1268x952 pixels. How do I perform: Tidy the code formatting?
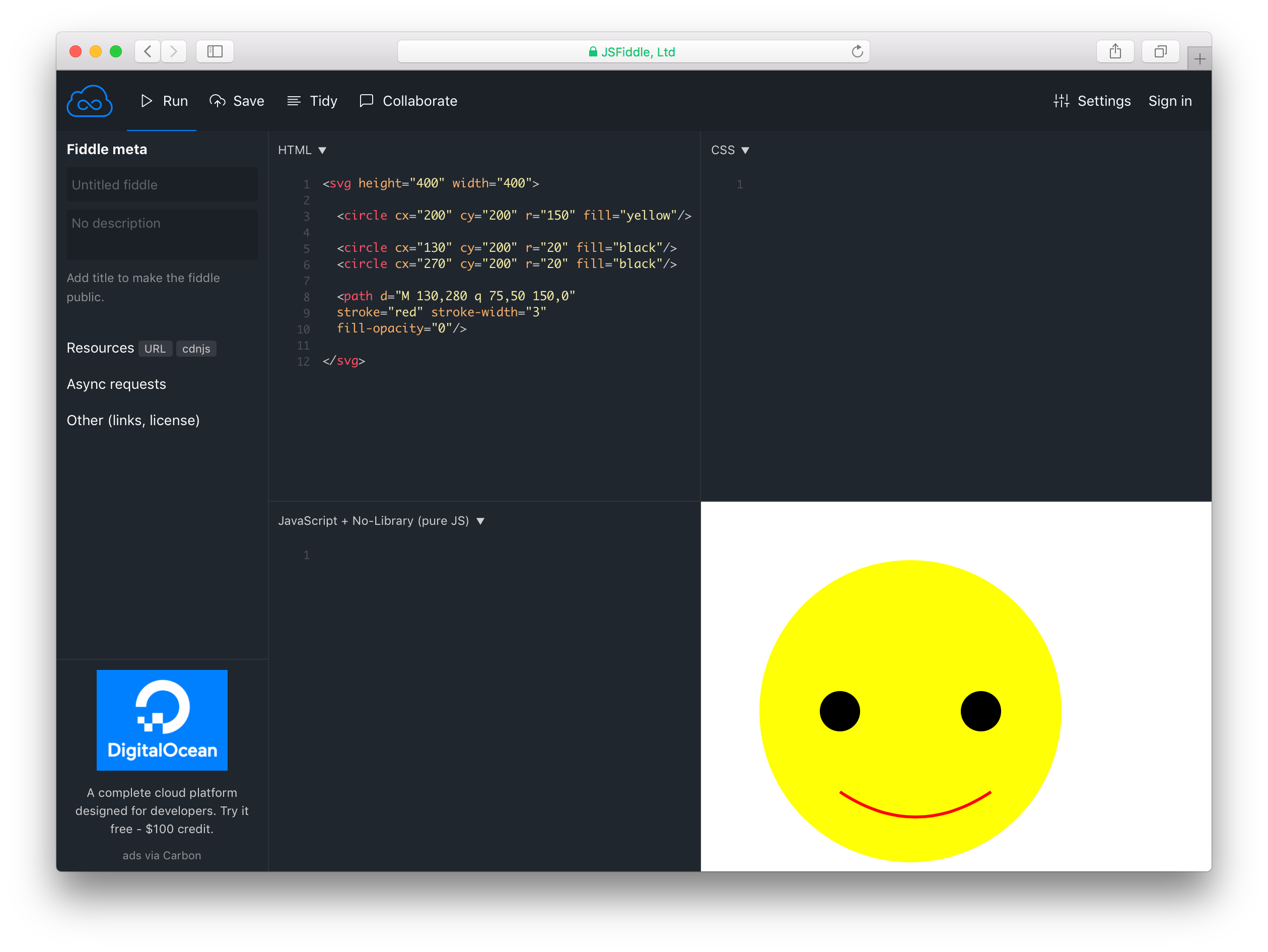point(312,101)
